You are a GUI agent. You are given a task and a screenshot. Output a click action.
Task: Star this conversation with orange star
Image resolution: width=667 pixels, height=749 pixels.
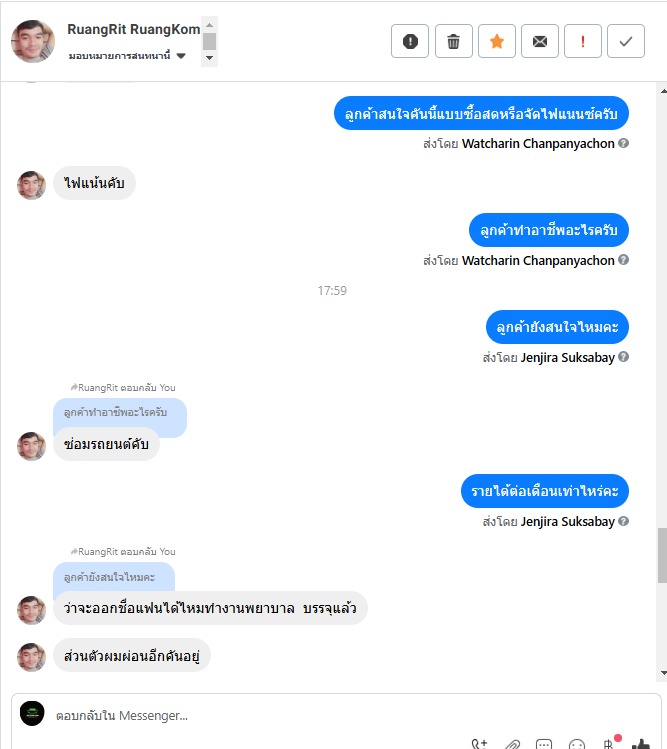[496, 41]
